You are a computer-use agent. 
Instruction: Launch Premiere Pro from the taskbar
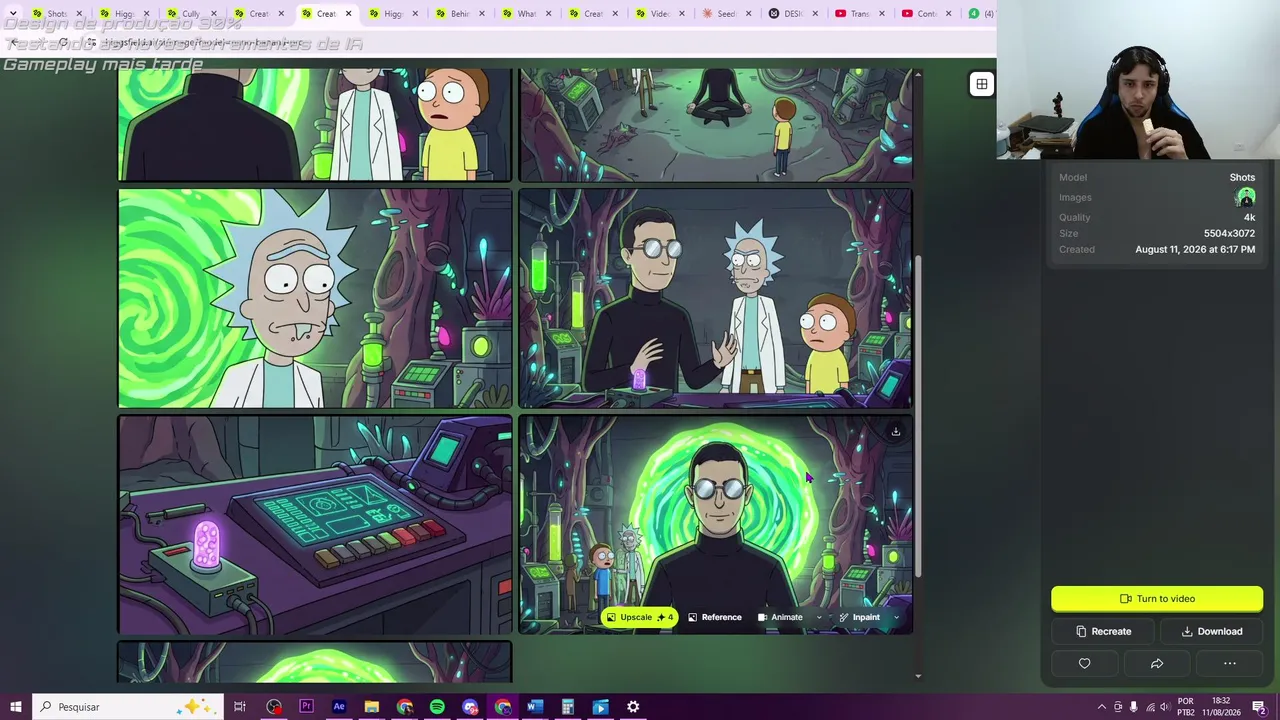click(x=306, y=707)
